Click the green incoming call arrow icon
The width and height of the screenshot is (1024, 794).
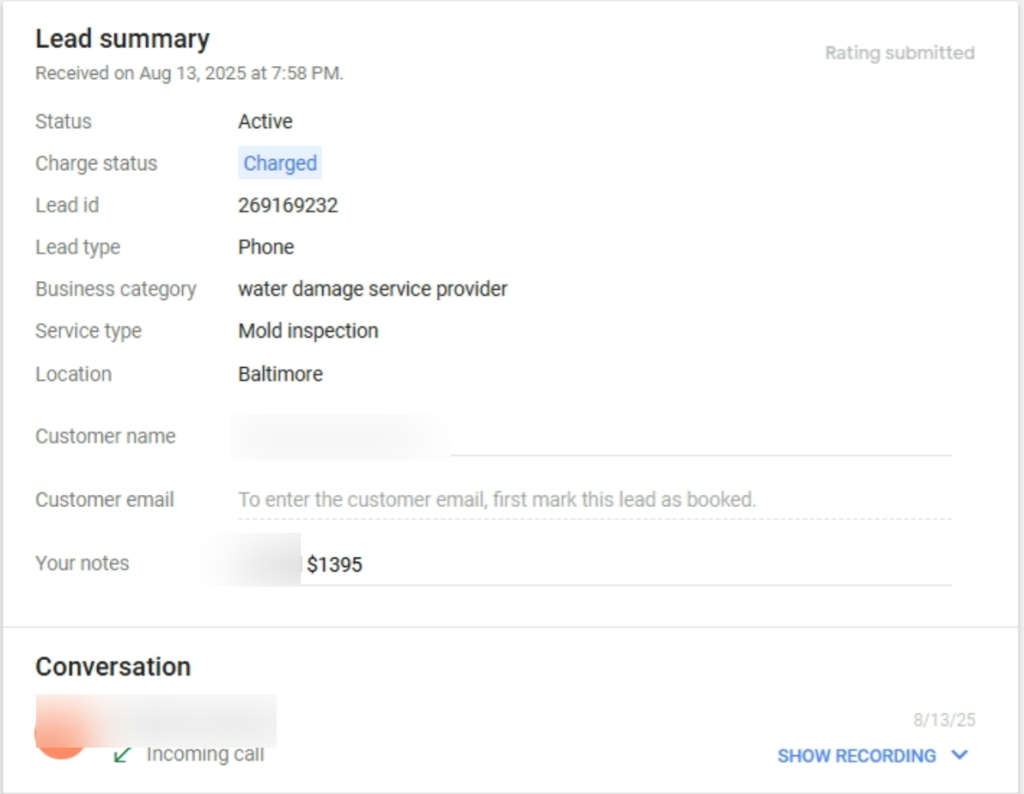pos(123,755)
